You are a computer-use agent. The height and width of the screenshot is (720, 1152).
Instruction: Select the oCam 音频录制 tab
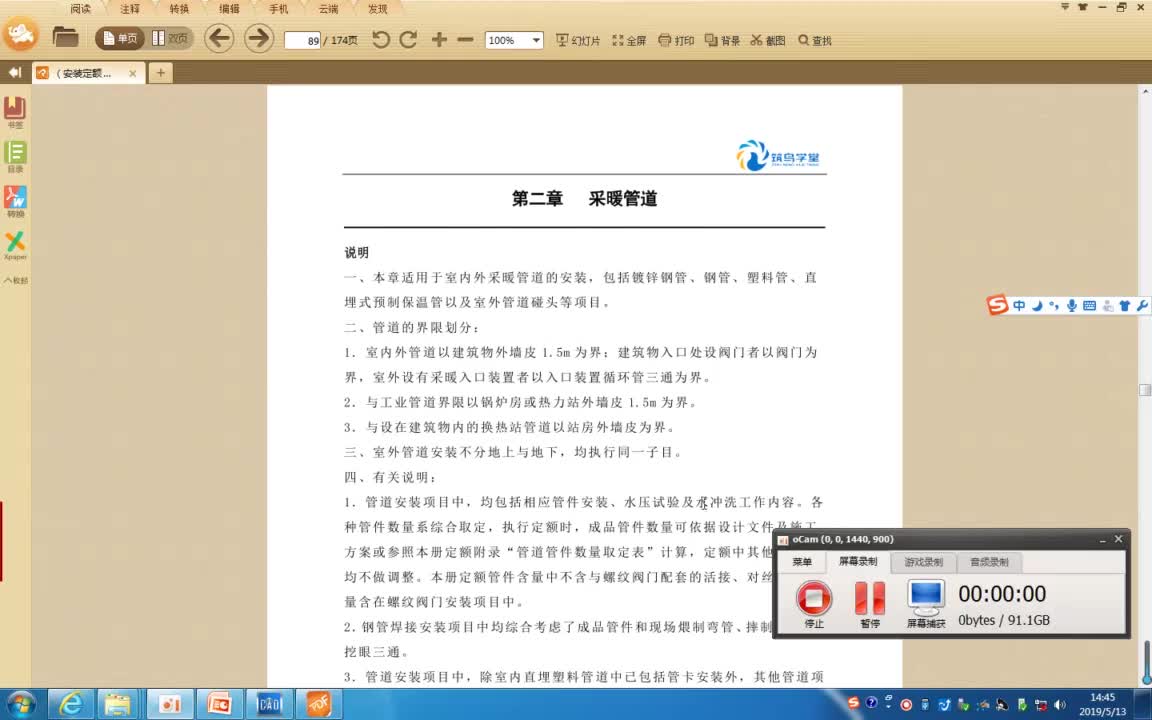[989, 562]
